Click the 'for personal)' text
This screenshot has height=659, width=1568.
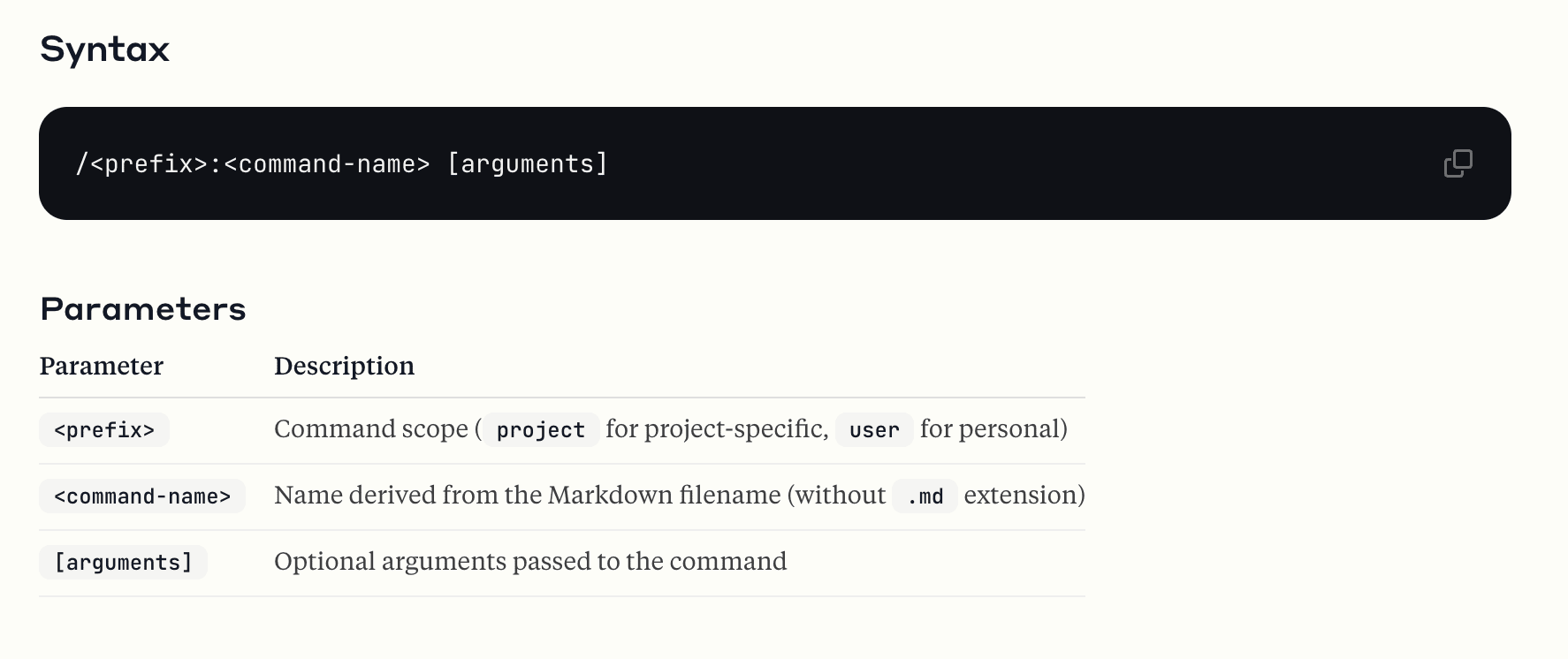(x=993, y=429)
